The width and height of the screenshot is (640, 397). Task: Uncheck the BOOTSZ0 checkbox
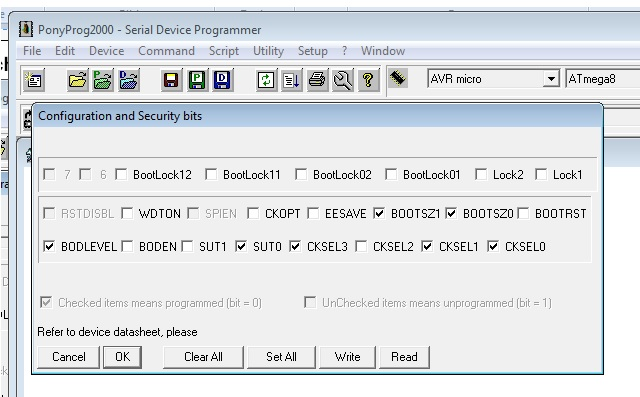click(x=451, y=213)
